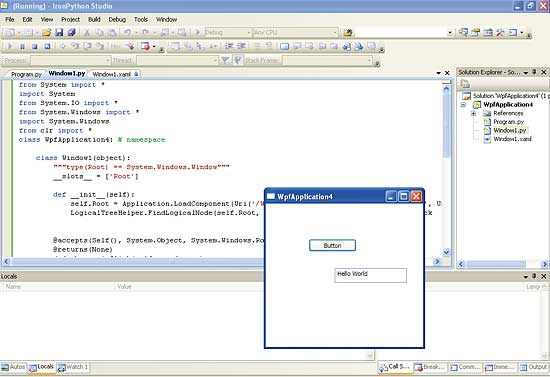550x377 pixels.
Task: Click the Restart debugging icon
Action: pyautogui.click(x=47, y=46)
